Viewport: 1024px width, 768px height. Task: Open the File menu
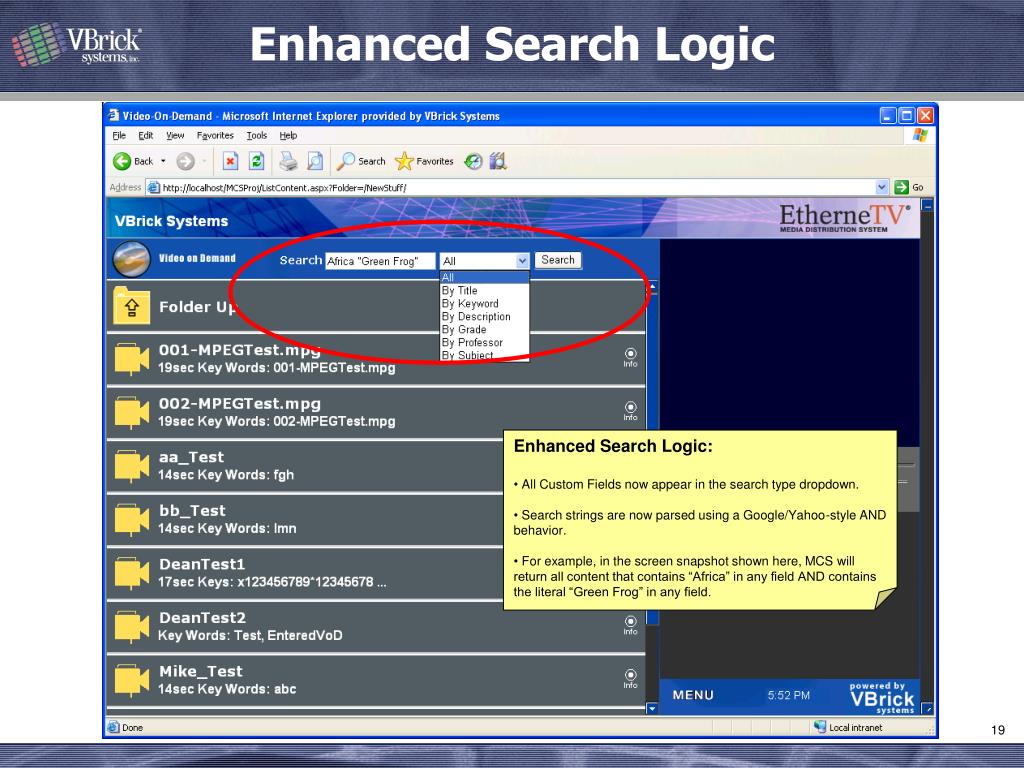[119, 135]
